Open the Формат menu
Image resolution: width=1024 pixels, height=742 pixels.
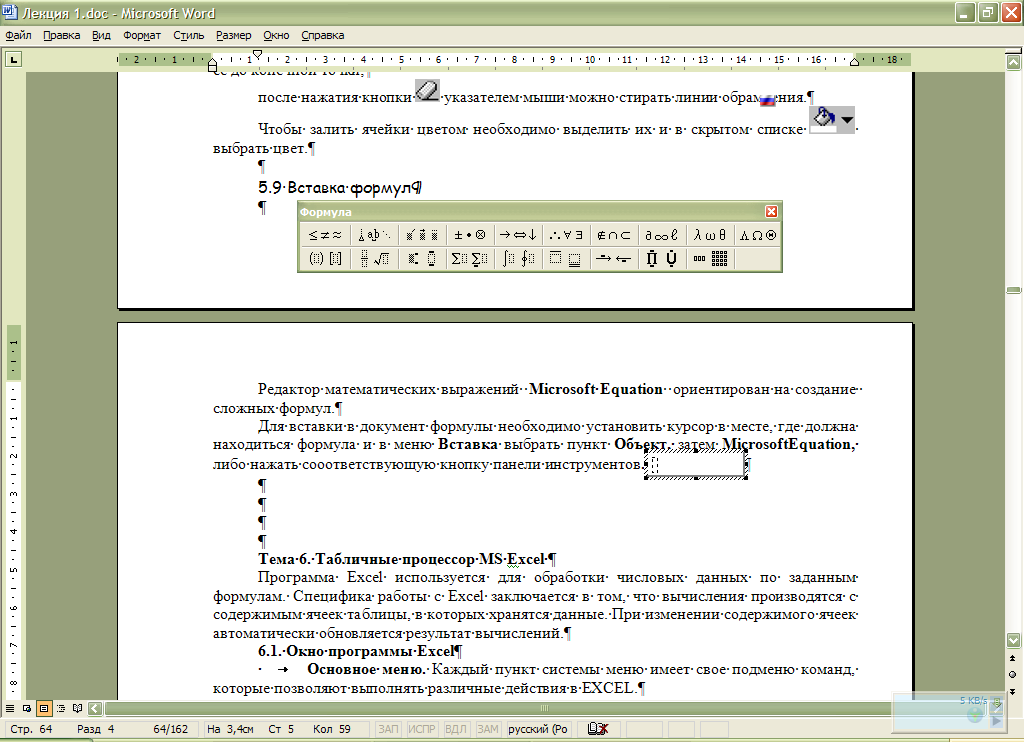pos(142,35)
